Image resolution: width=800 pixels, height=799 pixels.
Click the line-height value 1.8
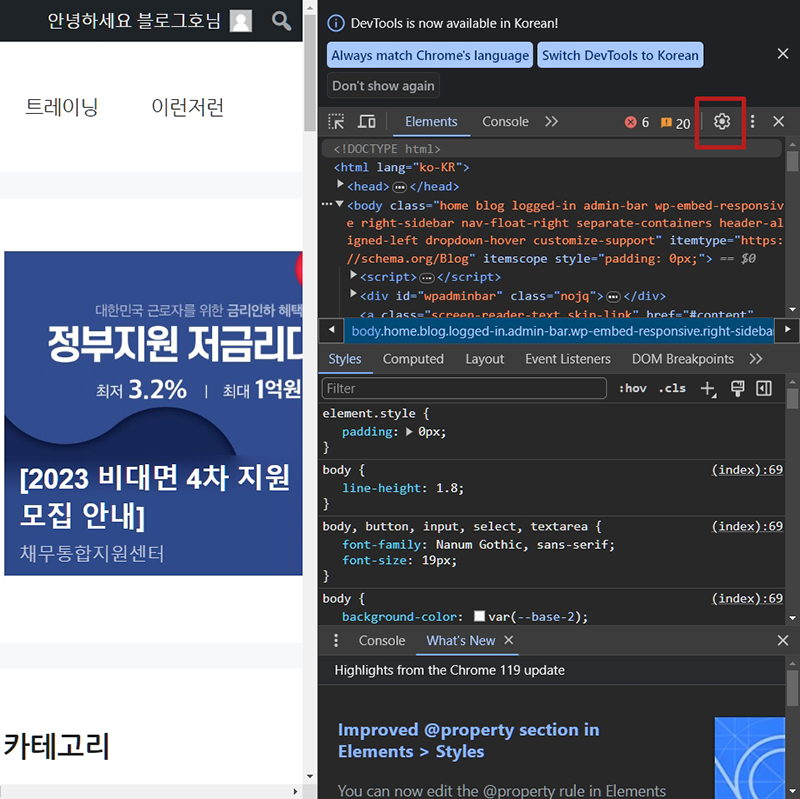click(x=447, y=488)
